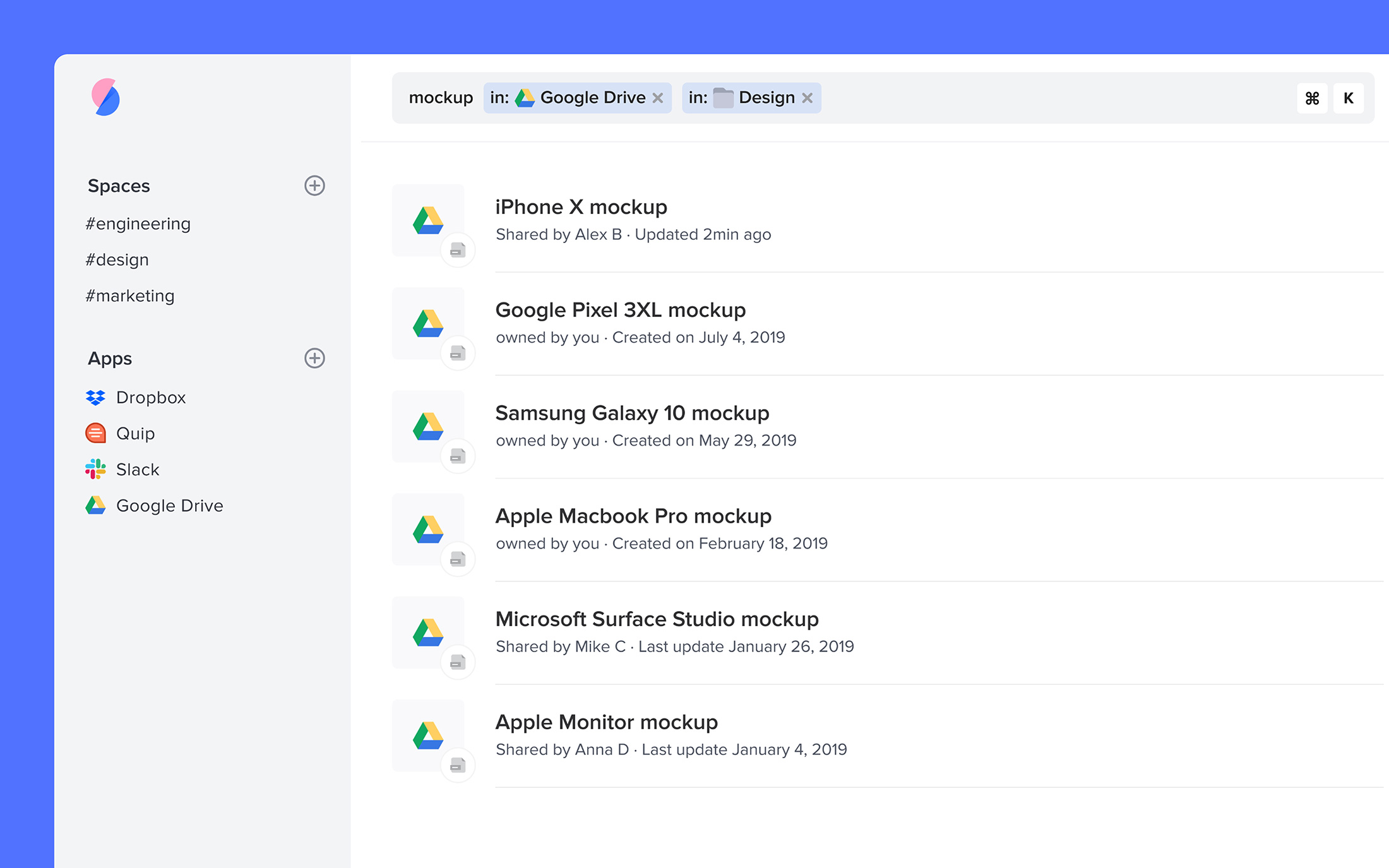Click the app logo in sidebar
This screenshot has width=1389, height=868.
click(105, 97)
